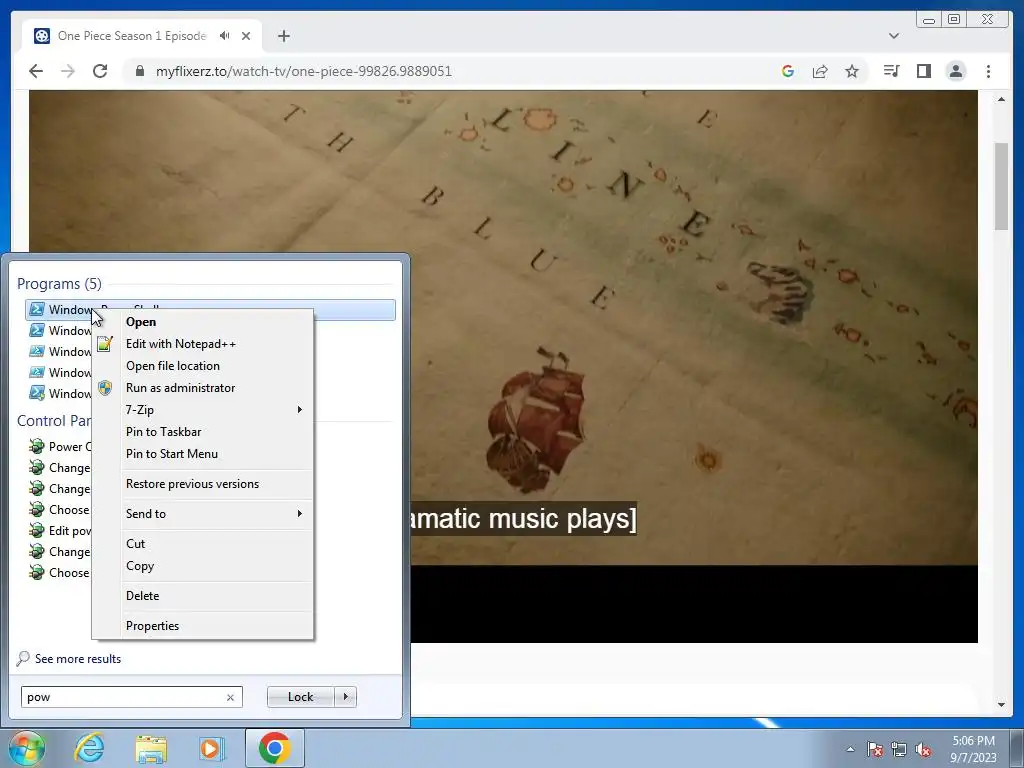Open Internet Explorer from taskbar

coord(89,748)
